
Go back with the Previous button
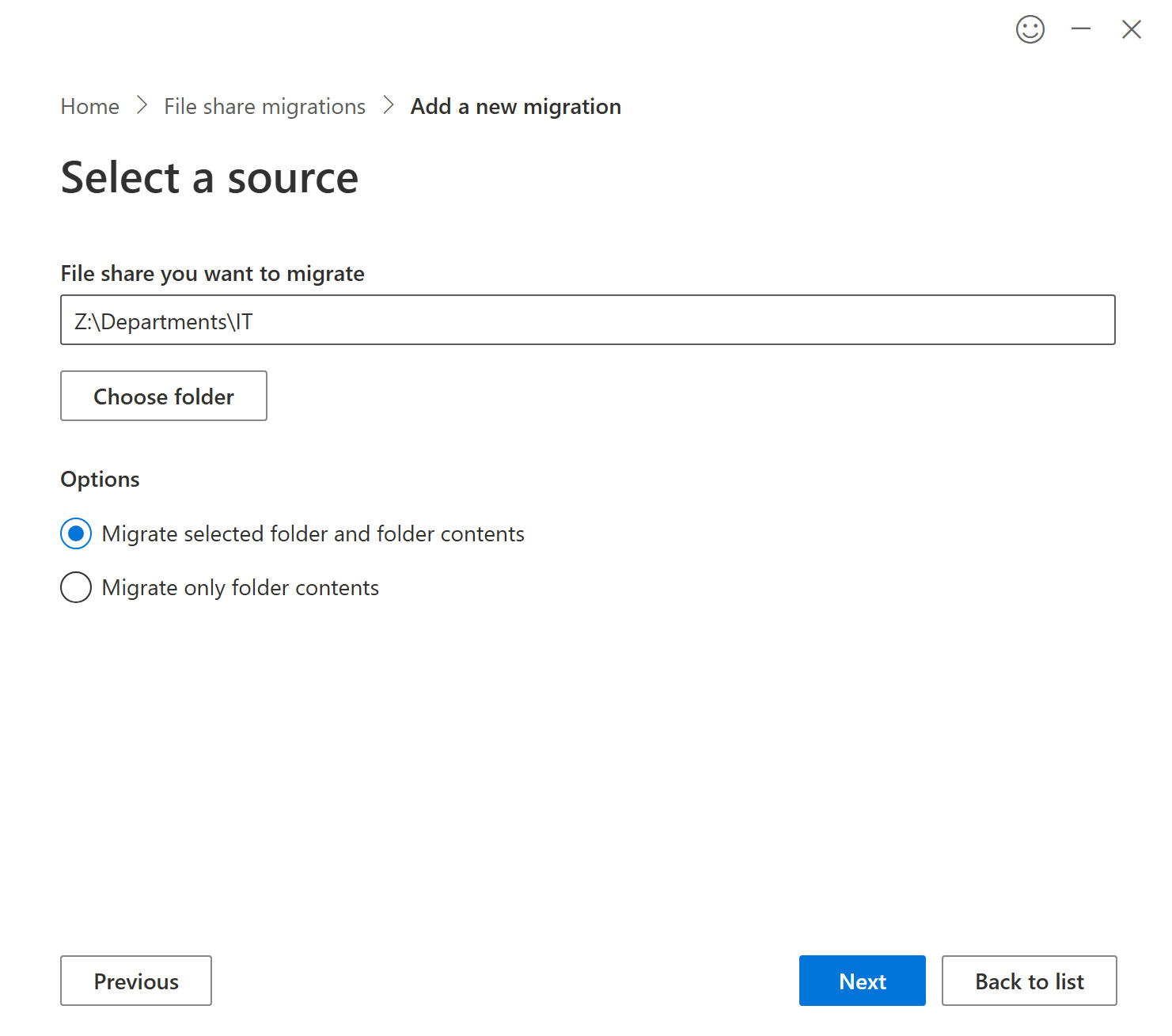136,981
